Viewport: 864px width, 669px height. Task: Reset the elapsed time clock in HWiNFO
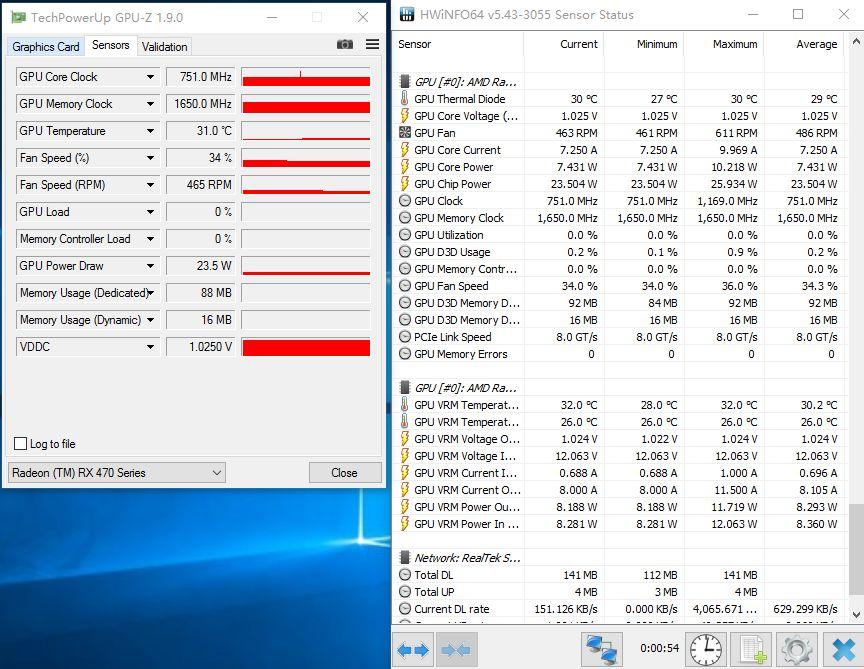click(706, 649)
